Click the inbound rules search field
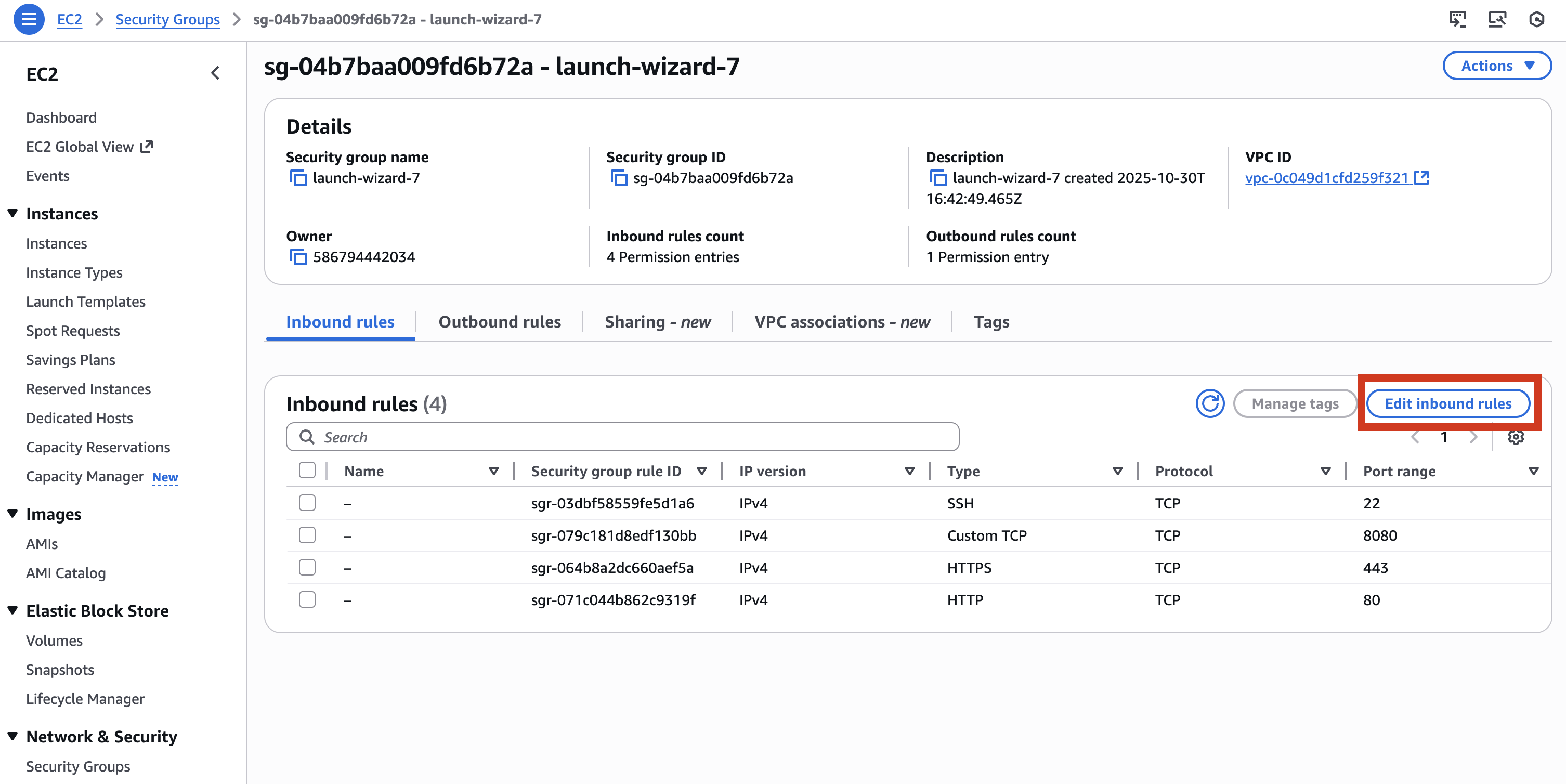Screen dimensions: 1566x784 tap(622, 436)
